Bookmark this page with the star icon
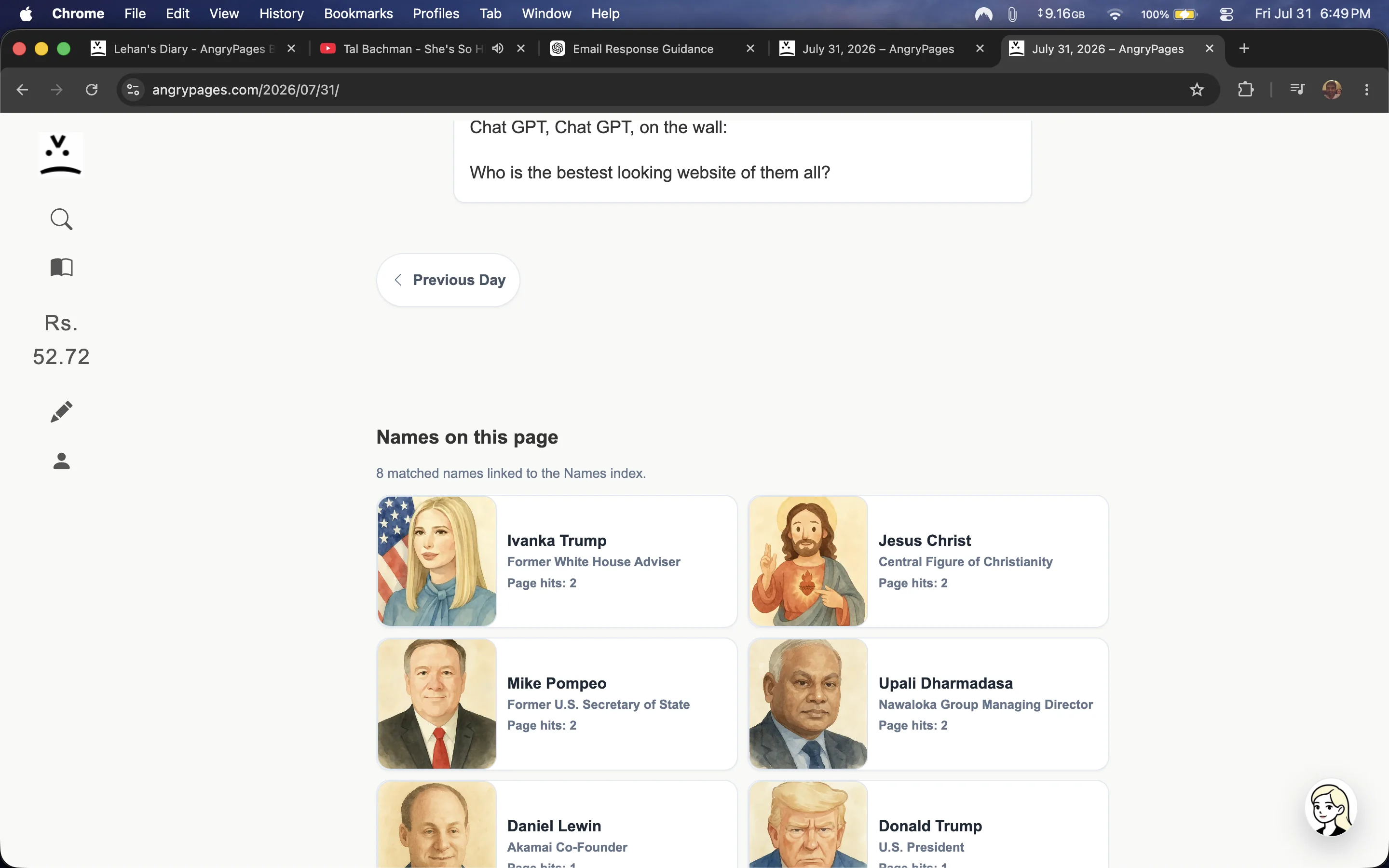Image resolution: width=1389 pixels, height=868 pixels. [1197, 90]
